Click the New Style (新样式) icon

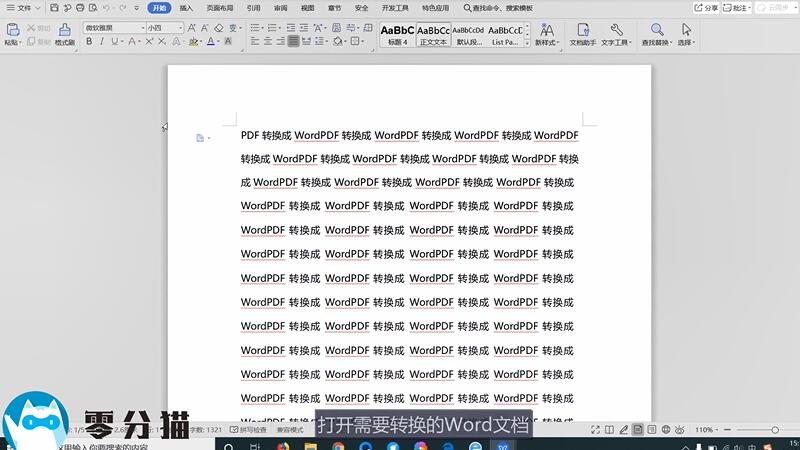(546, 32)
